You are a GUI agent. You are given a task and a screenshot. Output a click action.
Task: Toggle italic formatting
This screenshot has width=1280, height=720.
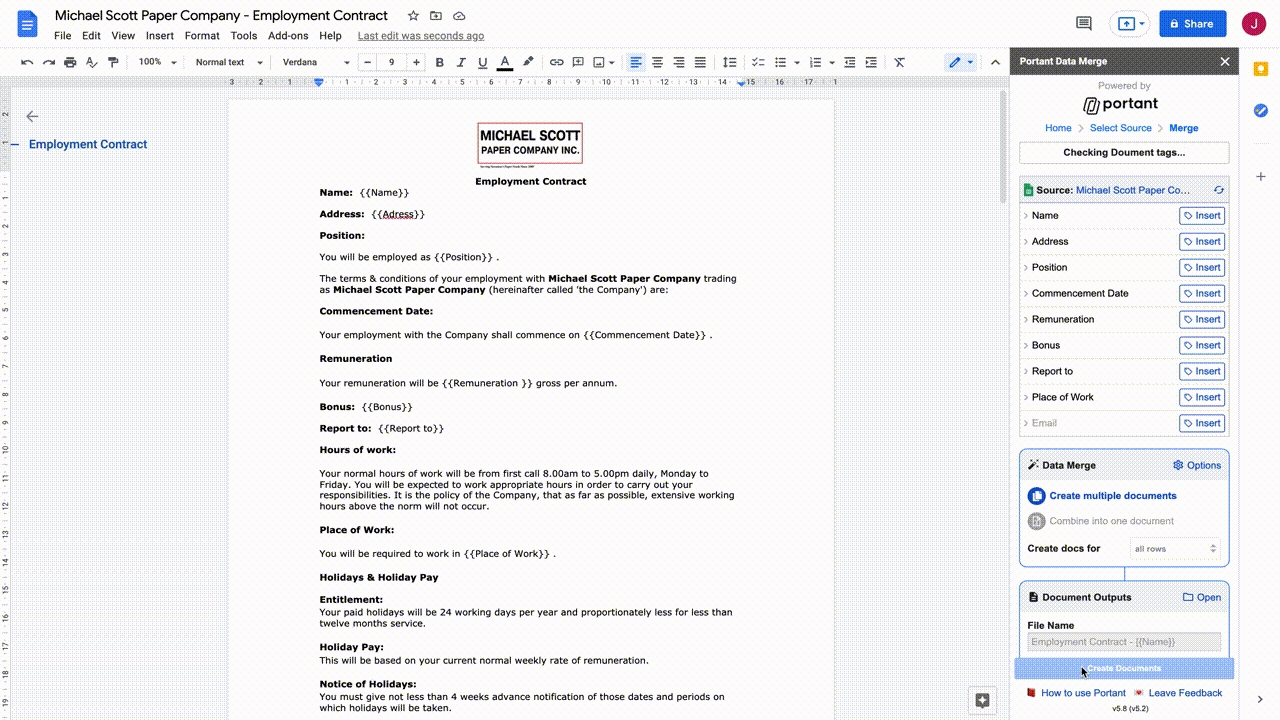tap(461, 62)
